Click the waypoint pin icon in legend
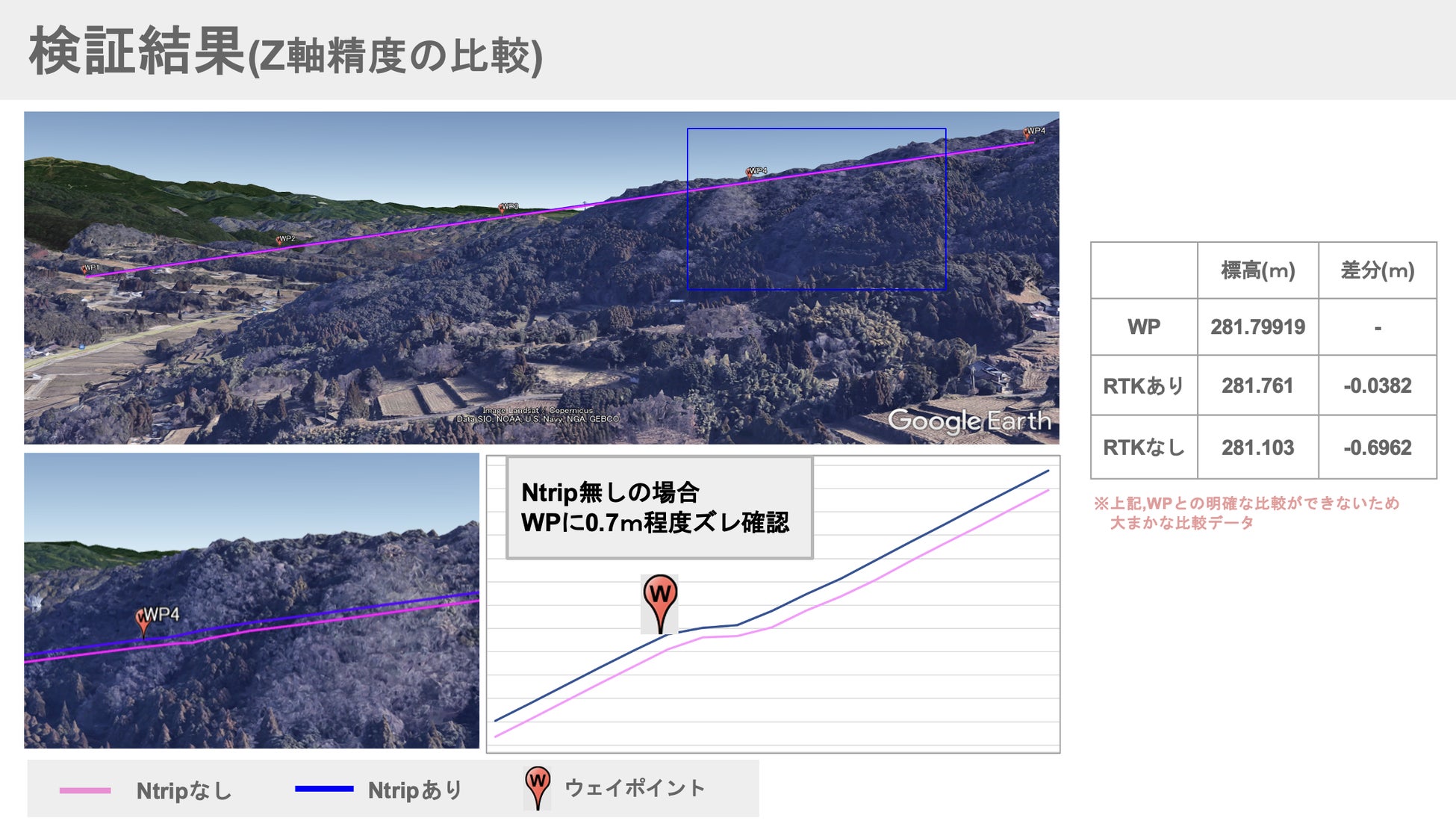 point(538,787)
